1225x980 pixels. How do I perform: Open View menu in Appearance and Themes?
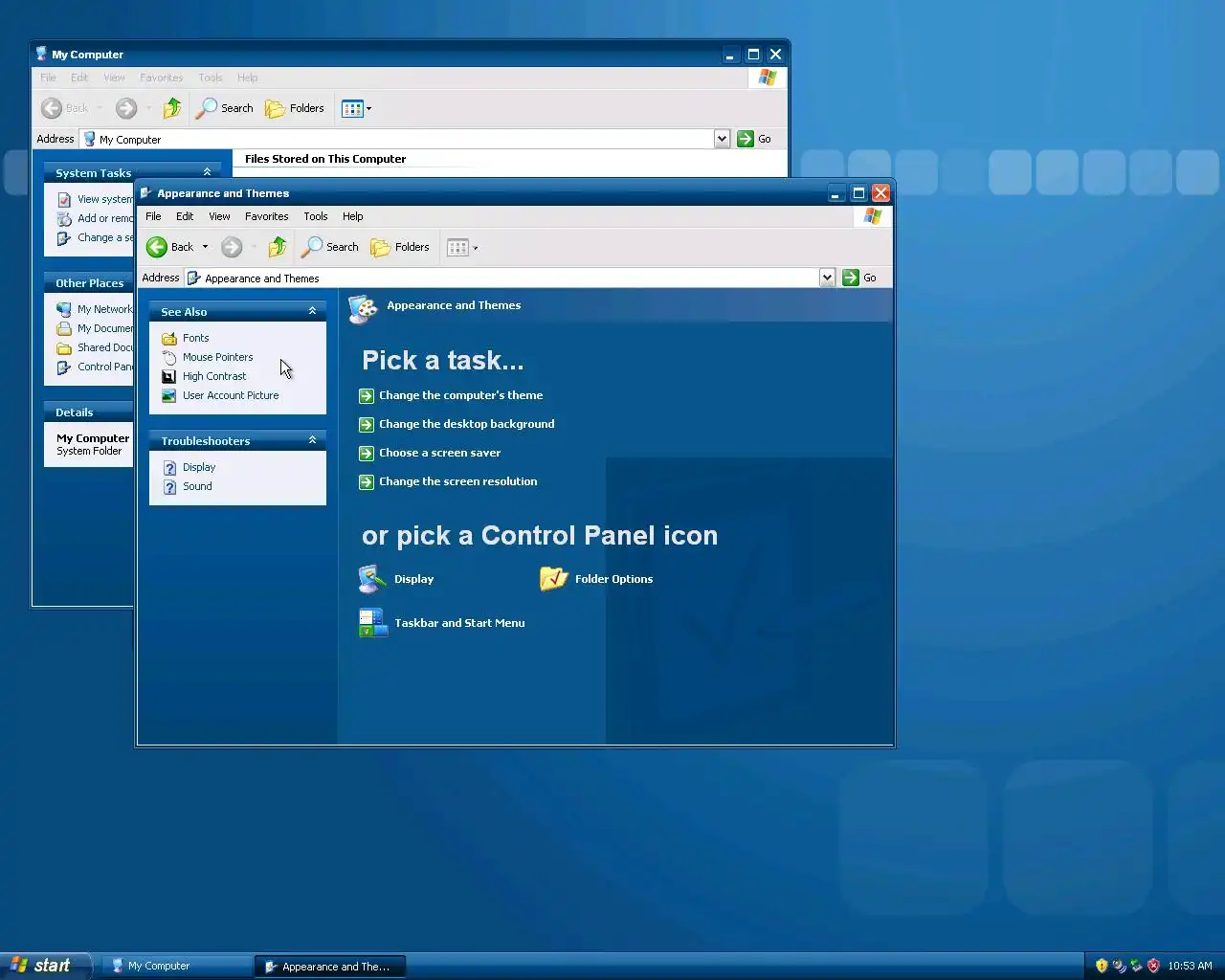pyautogui.click(x=219, y=216)
